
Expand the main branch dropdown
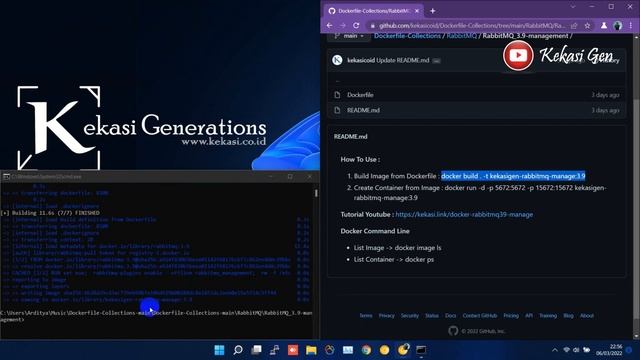pos(349,36)
